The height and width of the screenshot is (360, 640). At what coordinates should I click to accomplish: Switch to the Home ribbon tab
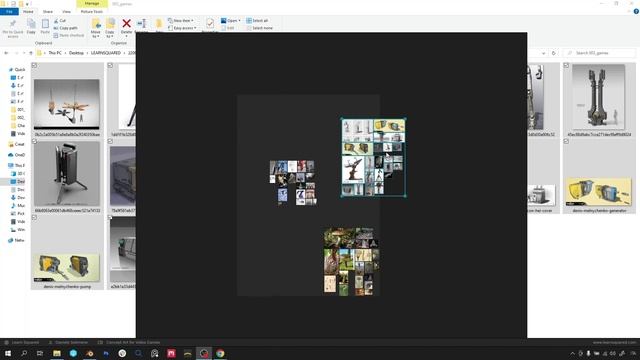point(28,11)
